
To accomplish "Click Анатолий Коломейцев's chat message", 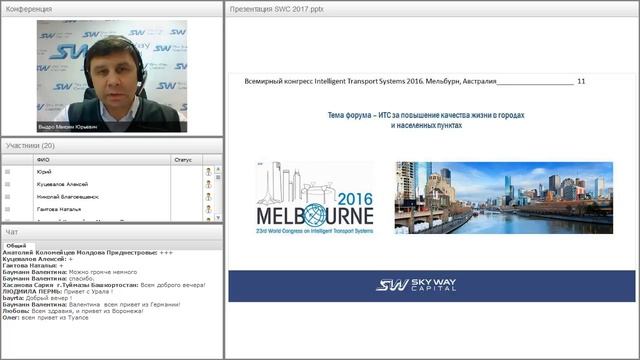I will 88,253.
